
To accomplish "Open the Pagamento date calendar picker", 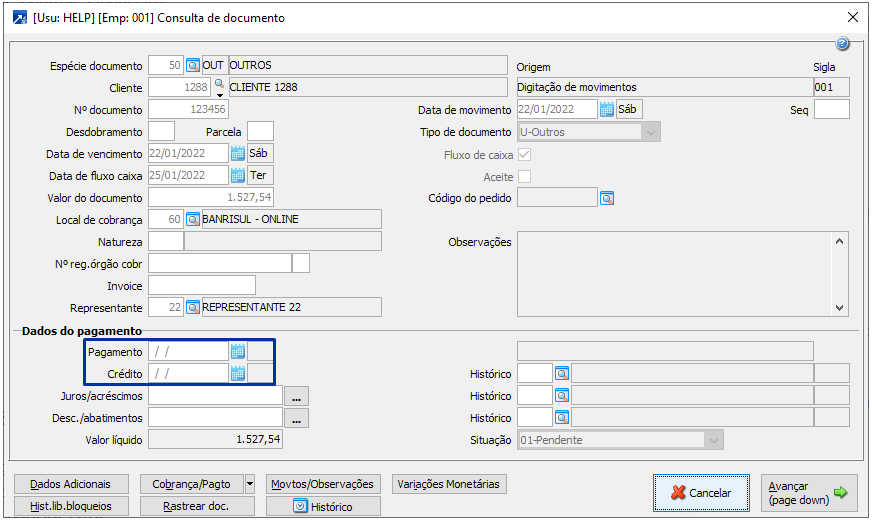I will 238,351.
